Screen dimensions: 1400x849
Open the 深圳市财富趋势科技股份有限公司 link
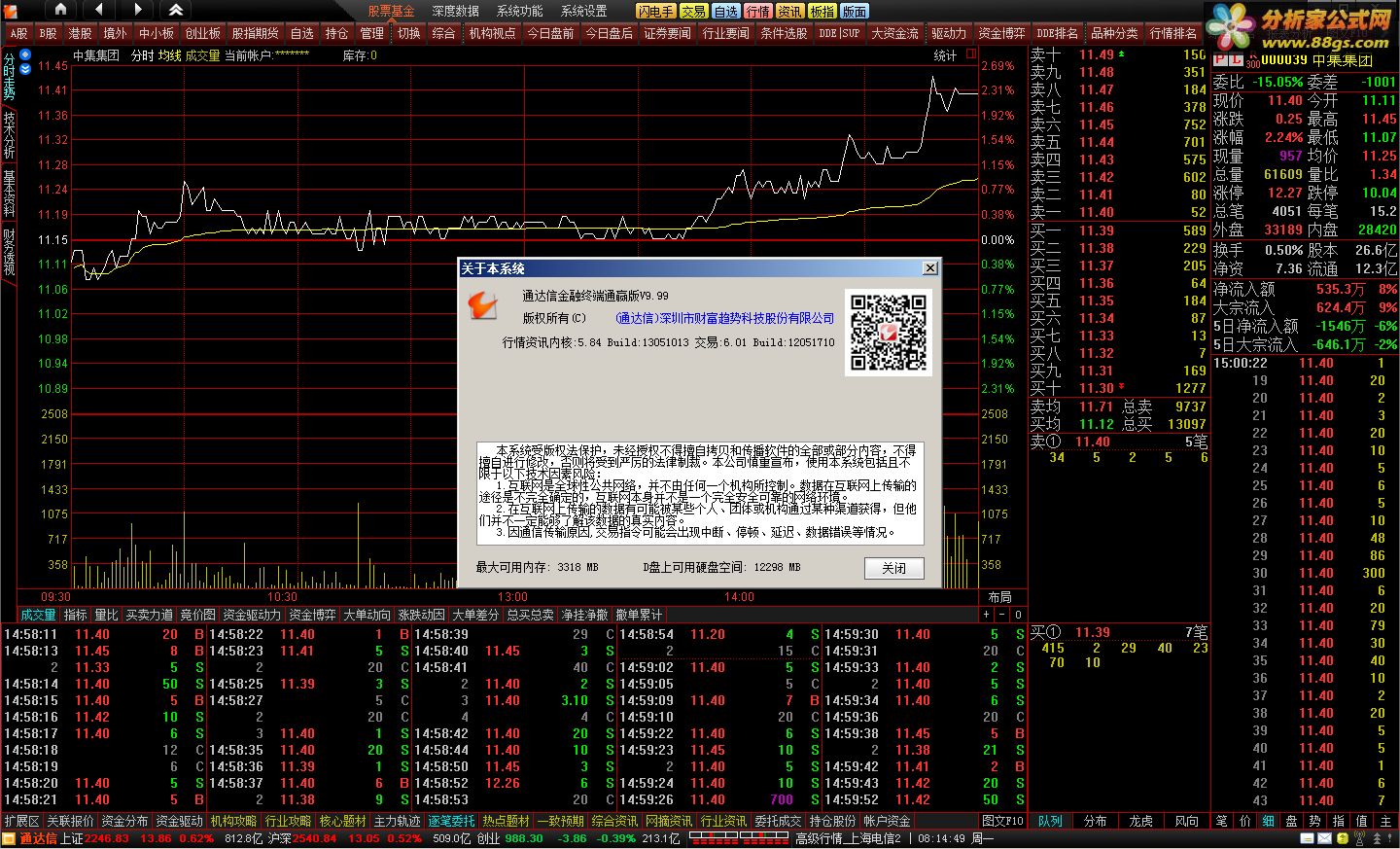724,318
